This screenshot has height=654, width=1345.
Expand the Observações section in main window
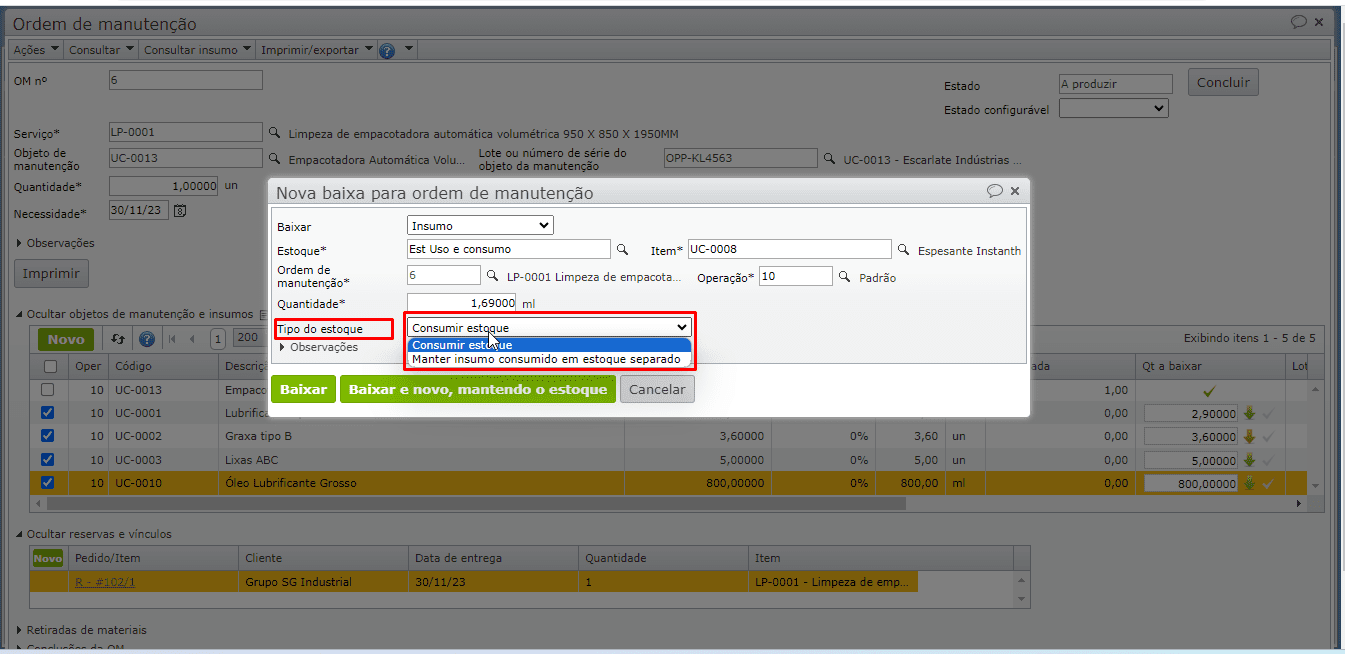[x=55, y=243]
